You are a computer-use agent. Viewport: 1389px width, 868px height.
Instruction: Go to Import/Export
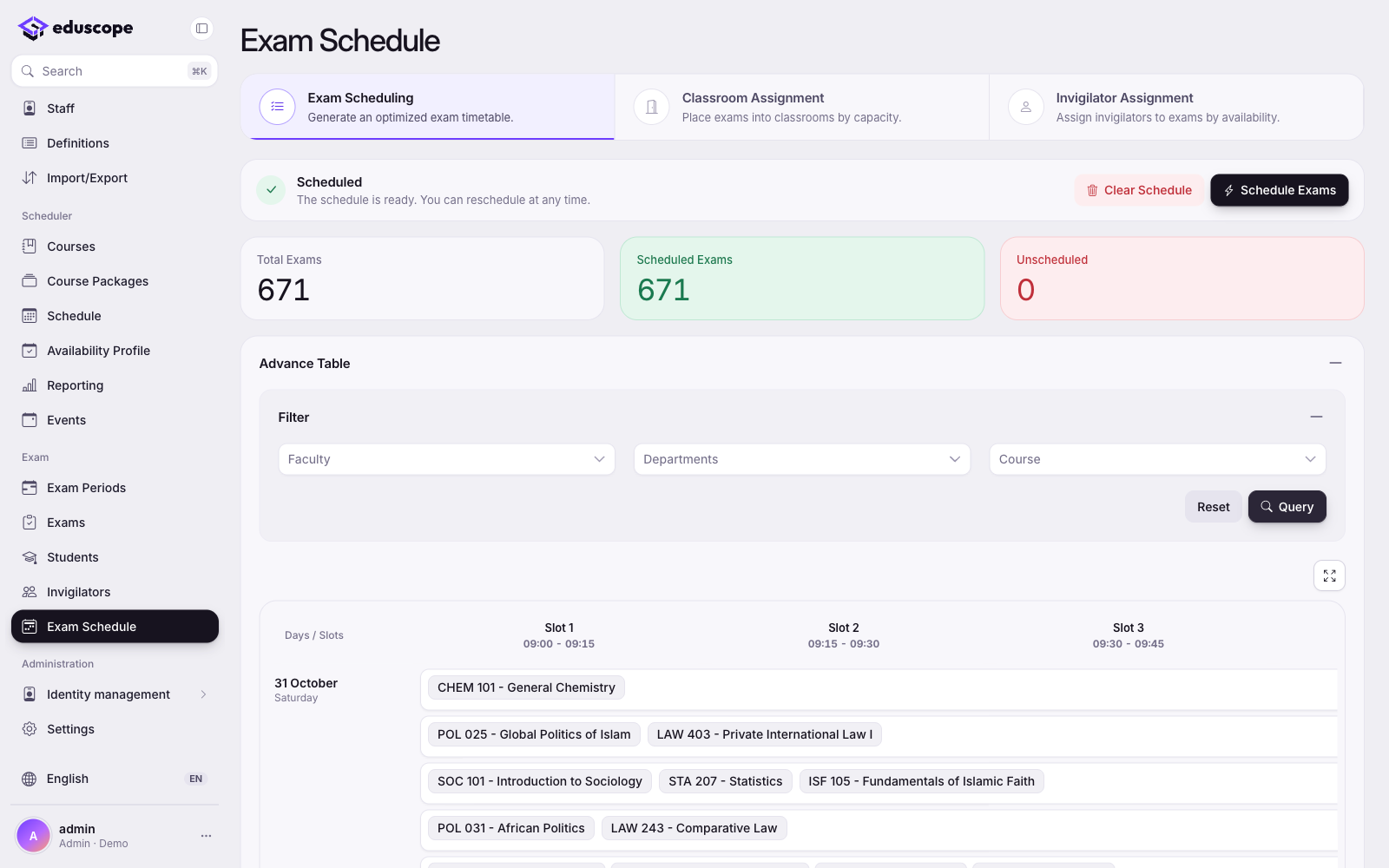point(115,178)
